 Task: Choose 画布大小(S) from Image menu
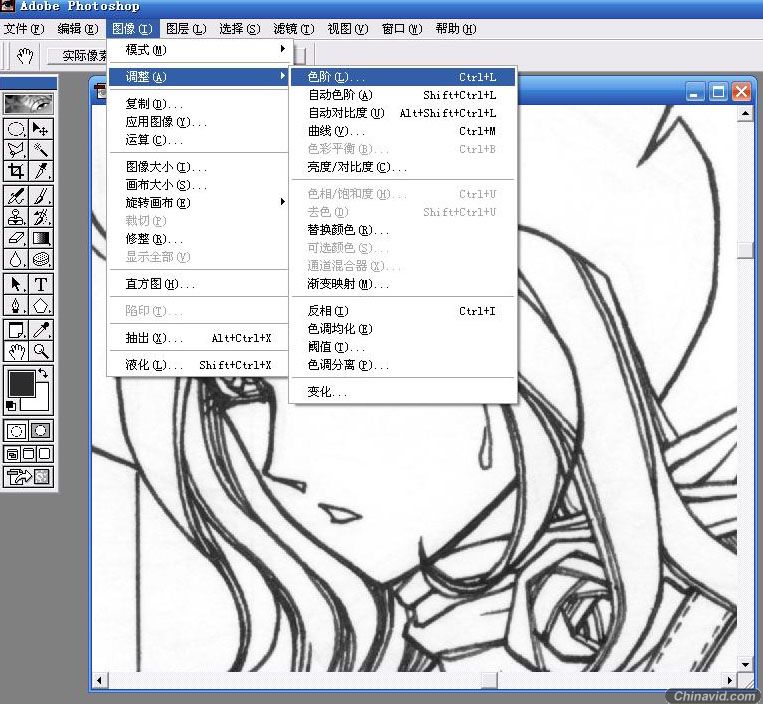click(x=198, y=185)
